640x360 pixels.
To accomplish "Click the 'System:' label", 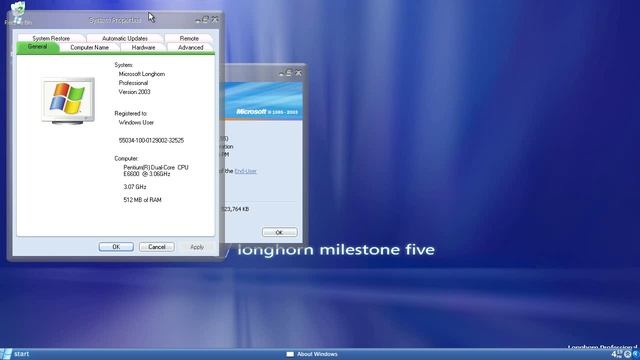I will pyautogui.click(x=124, y=65).
